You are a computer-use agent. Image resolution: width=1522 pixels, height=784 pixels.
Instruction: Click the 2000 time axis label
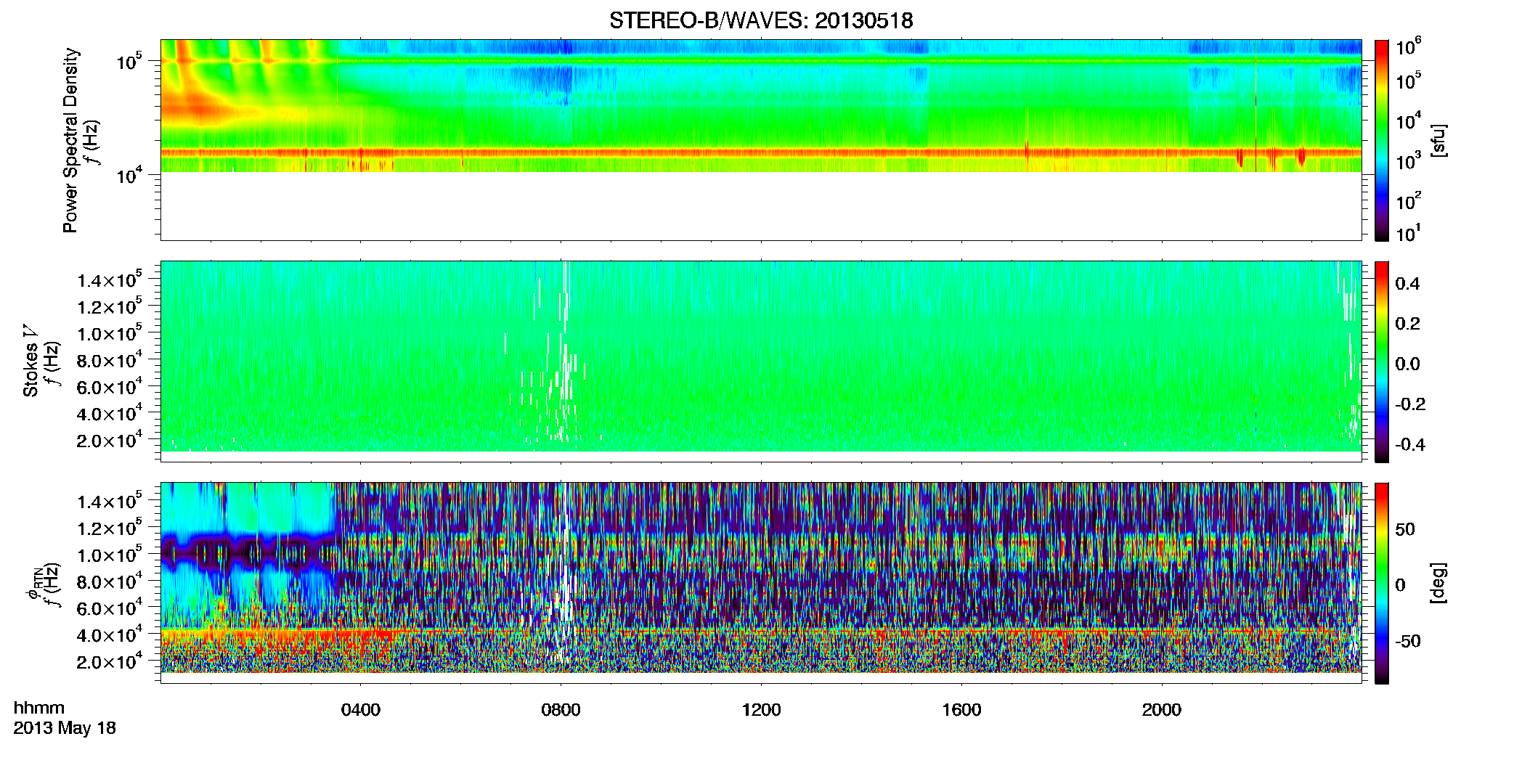(x=1162, y=710)
